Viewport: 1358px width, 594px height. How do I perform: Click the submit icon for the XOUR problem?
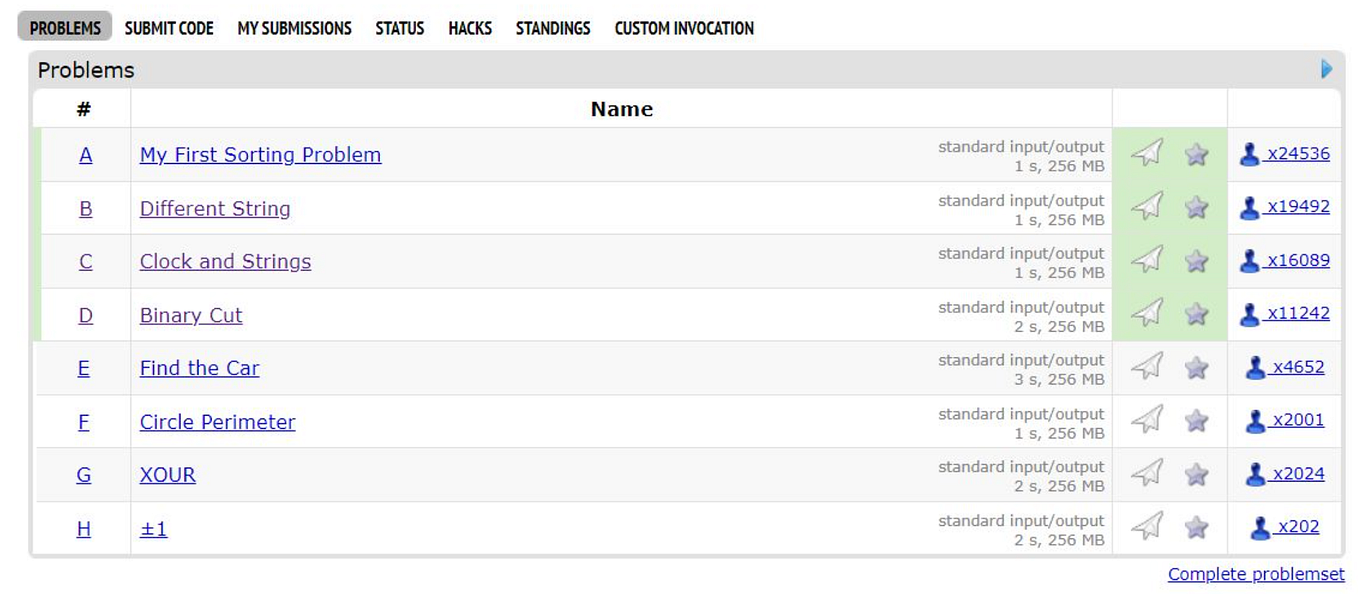coord(1147,474)
